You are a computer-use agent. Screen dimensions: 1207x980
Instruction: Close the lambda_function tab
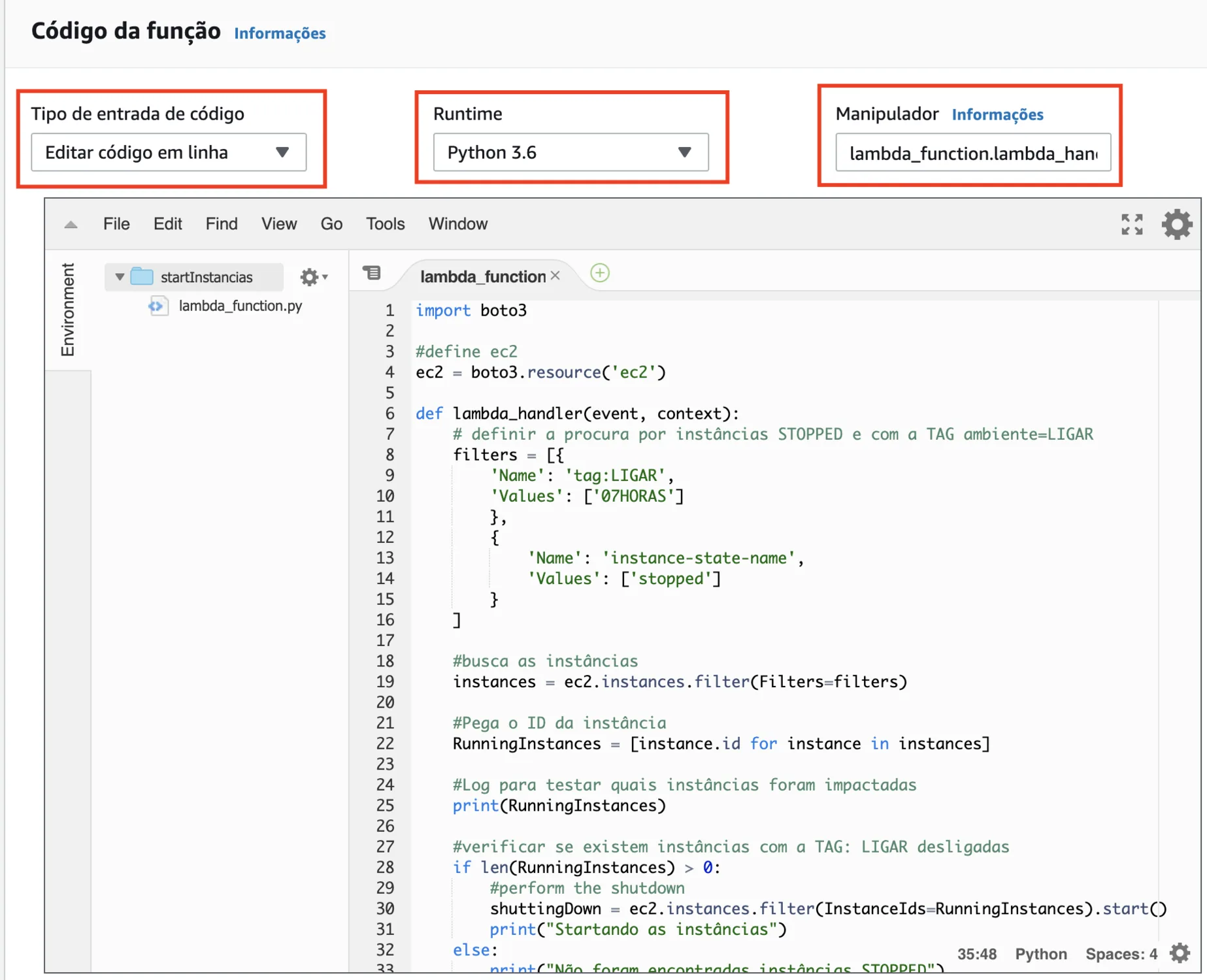[555, 276]
